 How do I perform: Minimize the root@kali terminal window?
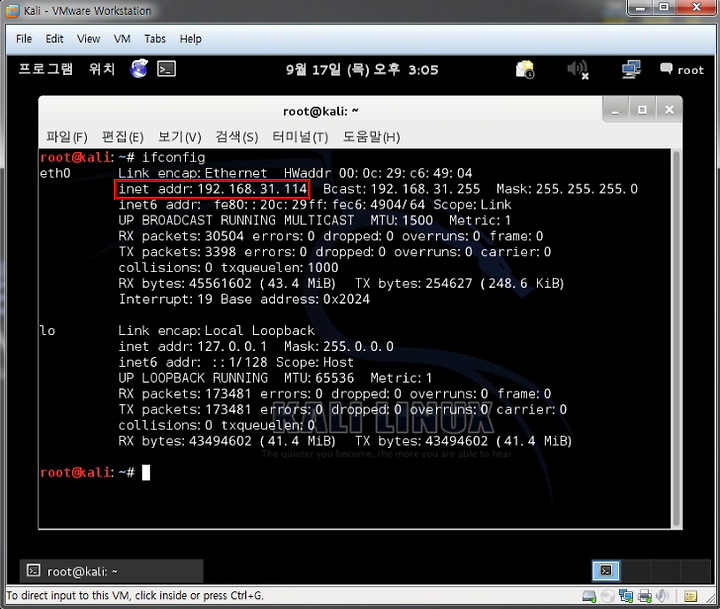615,110
